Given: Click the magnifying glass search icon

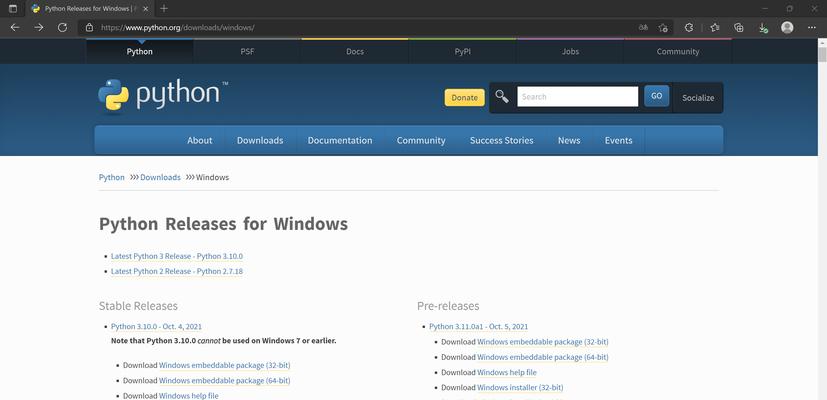Looking at the screenshot, I should (502, 97).
